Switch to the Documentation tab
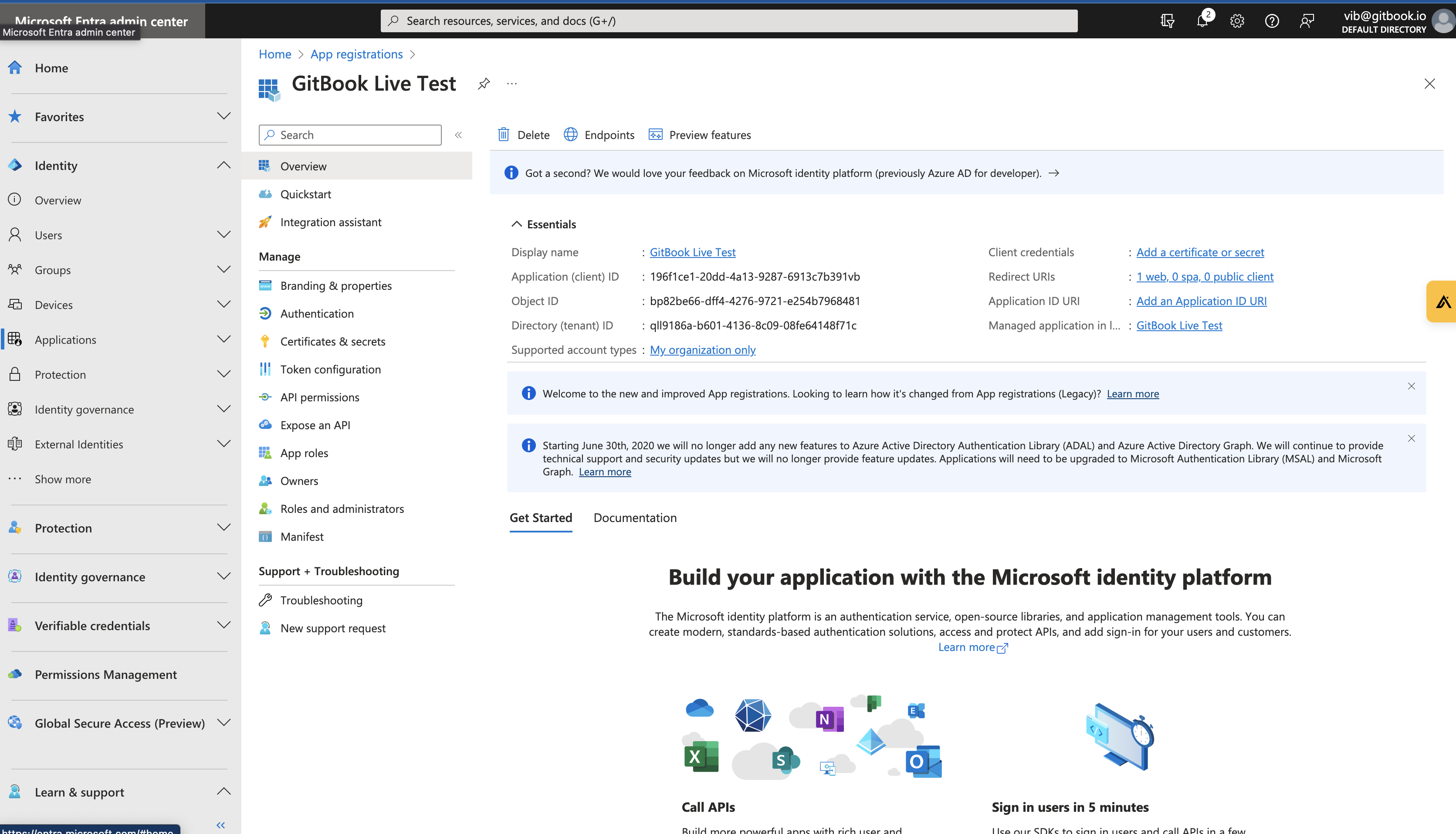This screenshot has height=834, width=1456. point(635,518)
